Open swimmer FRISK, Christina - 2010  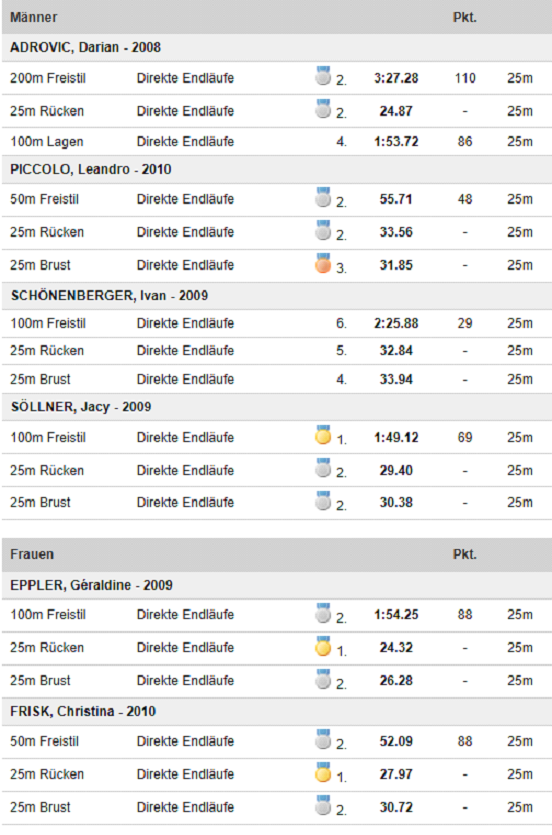(83, 711)
